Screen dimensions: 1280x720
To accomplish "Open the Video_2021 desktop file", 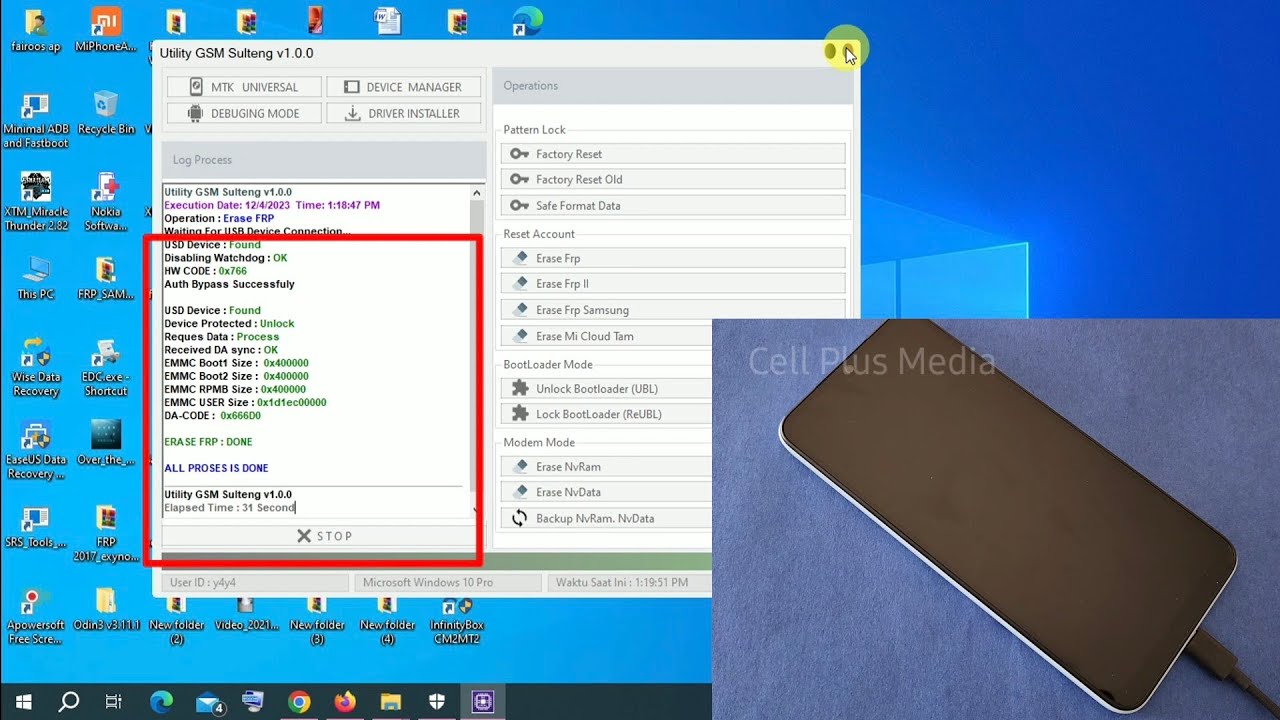I will (x=246, y=614).
